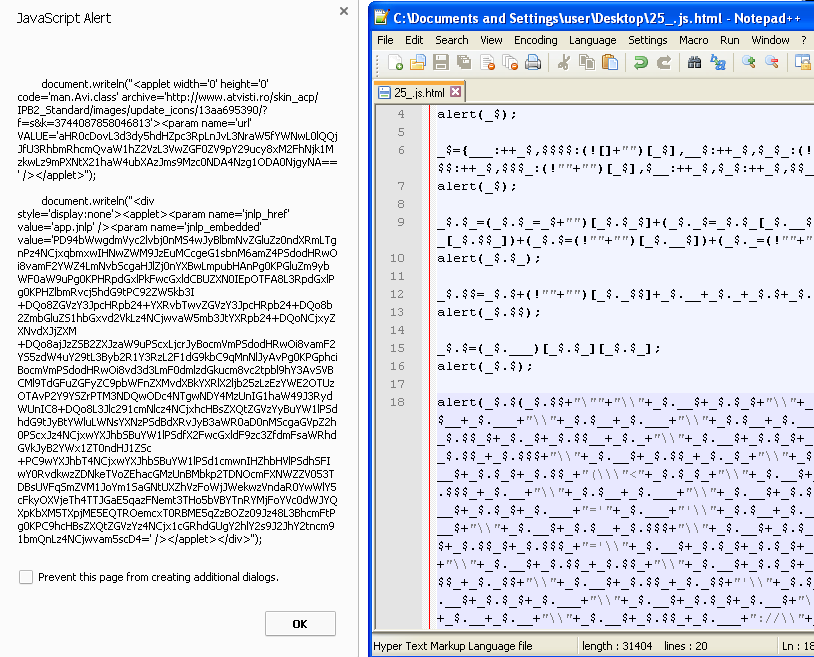Open the Run menu
Viewport: 814px width, 657px height.
[x=729, y=40]
